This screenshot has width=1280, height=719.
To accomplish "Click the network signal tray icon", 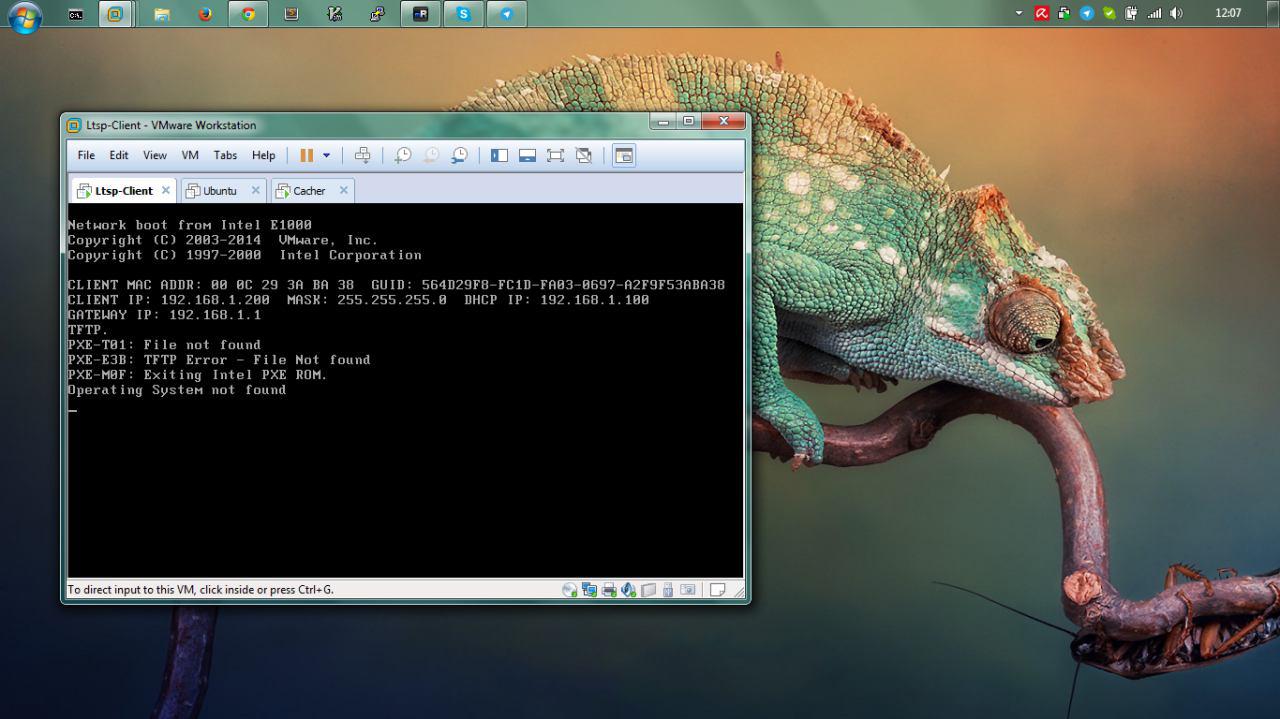I will 1155,13.
